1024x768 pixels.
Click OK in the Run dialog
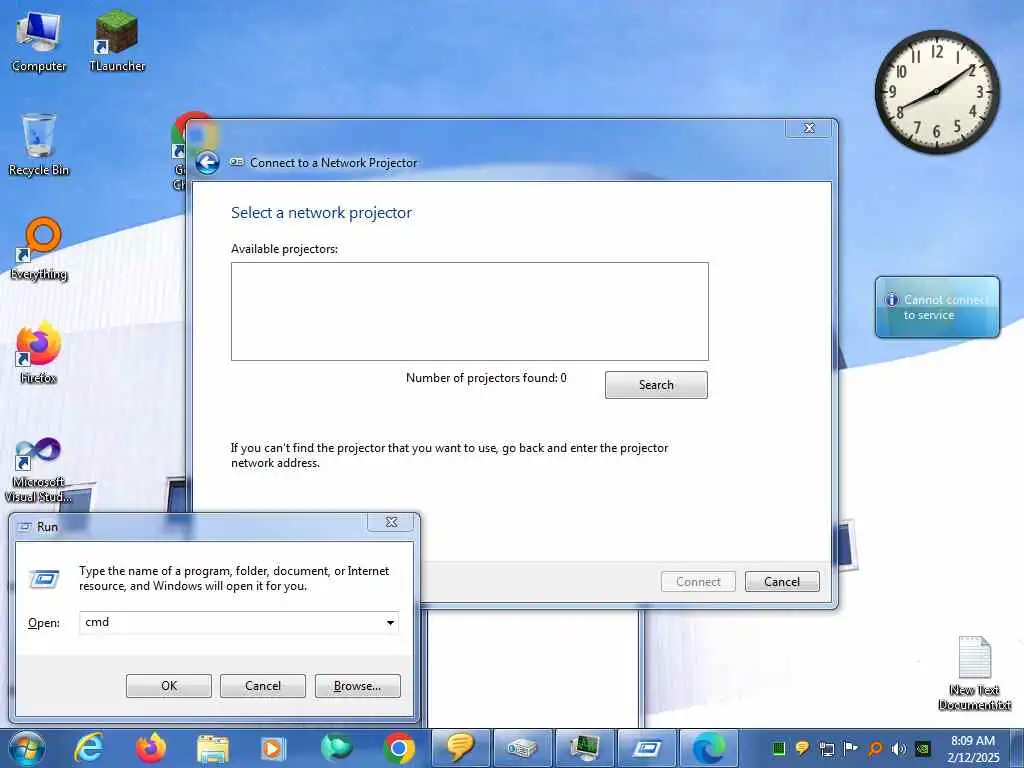click(168, 686)
